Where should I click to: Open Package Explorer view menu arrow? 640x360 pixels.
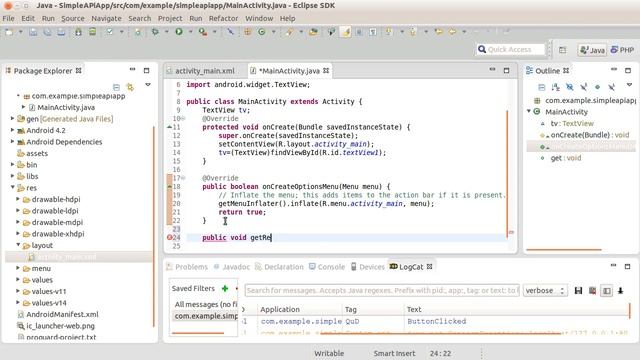point(148,85)
